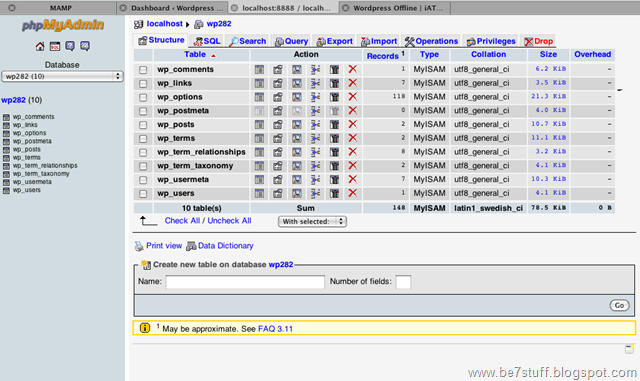Check the wp_postmeta checkbox
Viewport: 640px width, 381px height.
click(143, 111)
